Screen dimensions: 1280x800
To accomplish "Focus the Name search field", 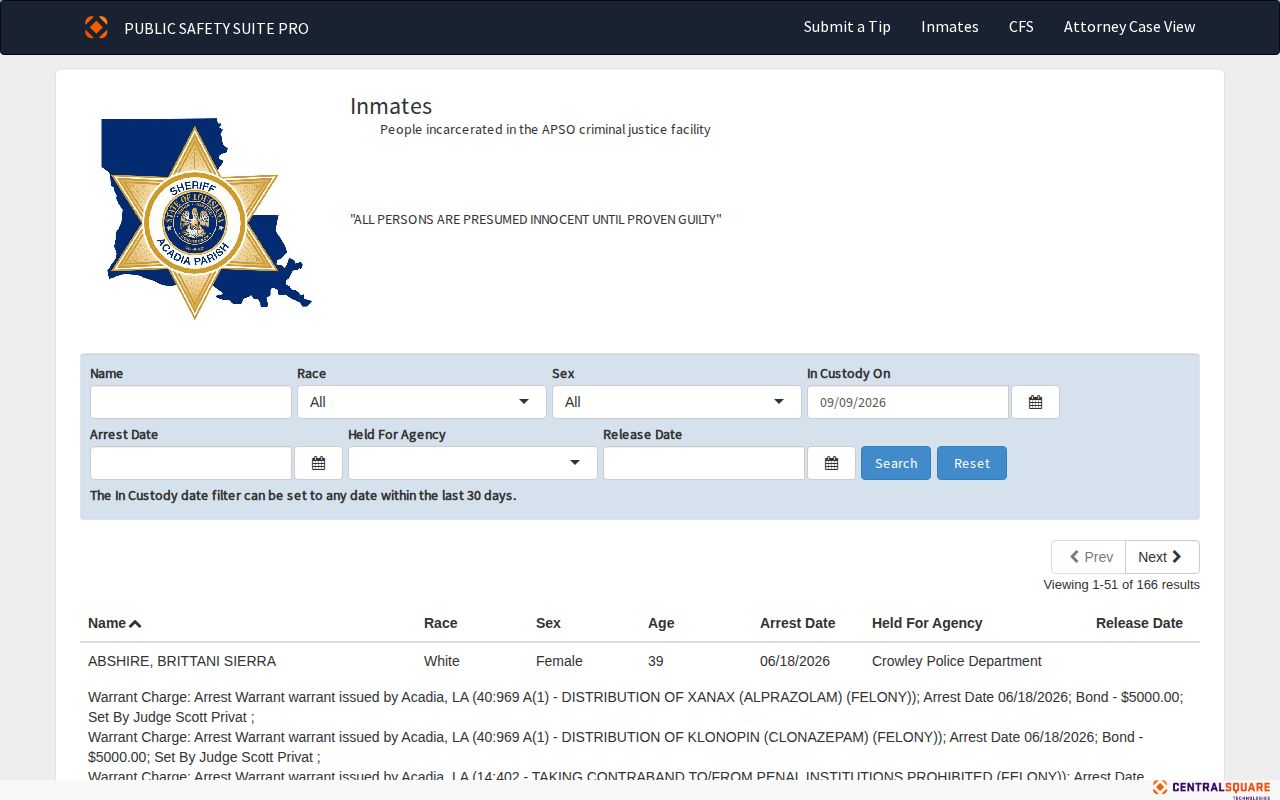I will point(191,402).
